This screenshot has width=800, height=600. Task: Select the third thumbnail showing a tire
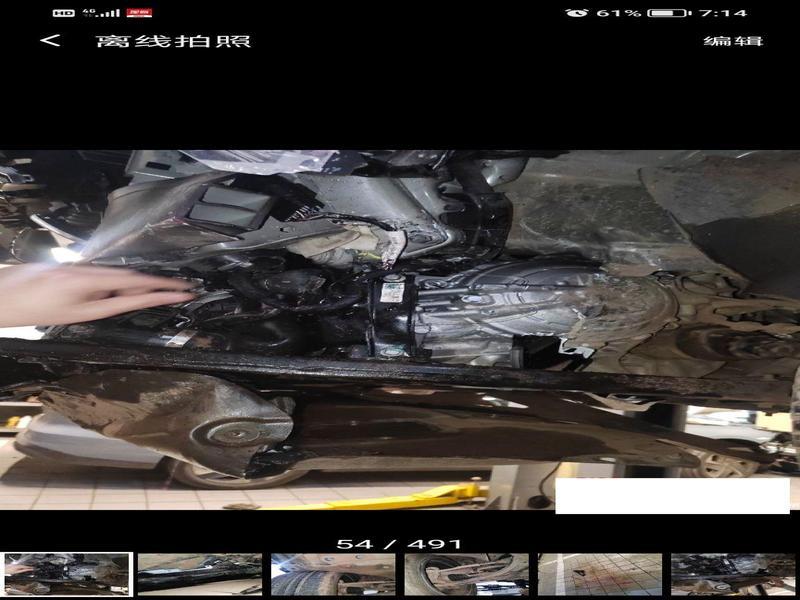click(x=333, y=574)
